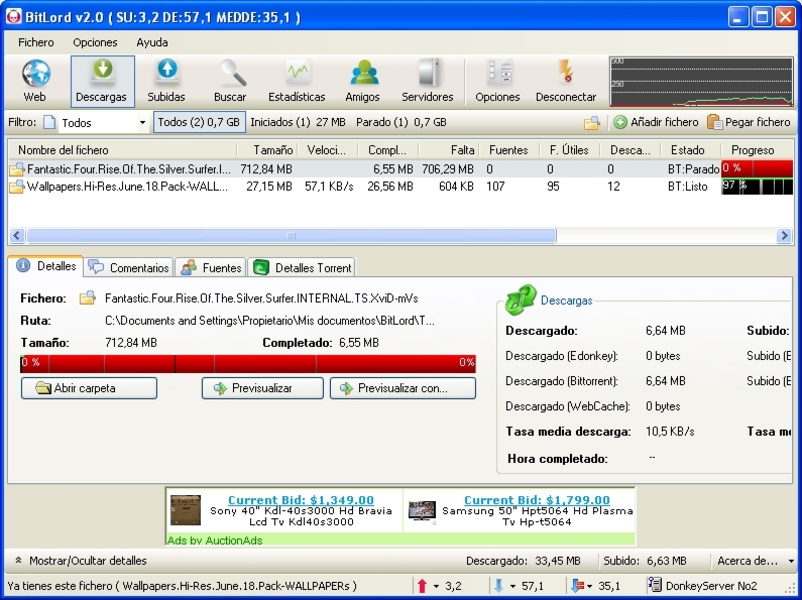Screen dimensions: 802x600
Task: Click the speed graph in the toolbar
Action: 701,82
